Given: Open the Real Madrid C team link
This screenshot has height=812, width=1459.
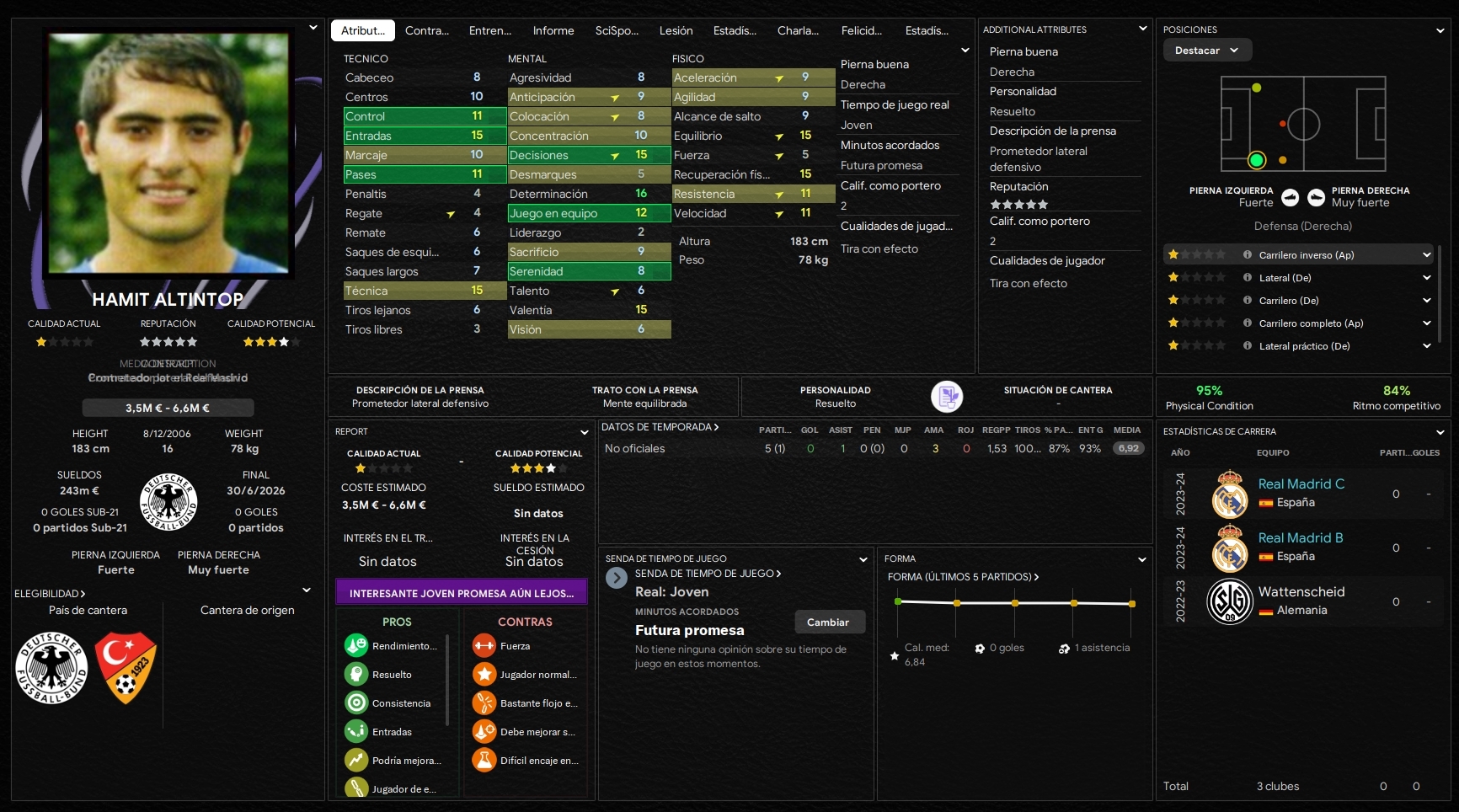Looking at the screenshot, I should click(1301, 483).
